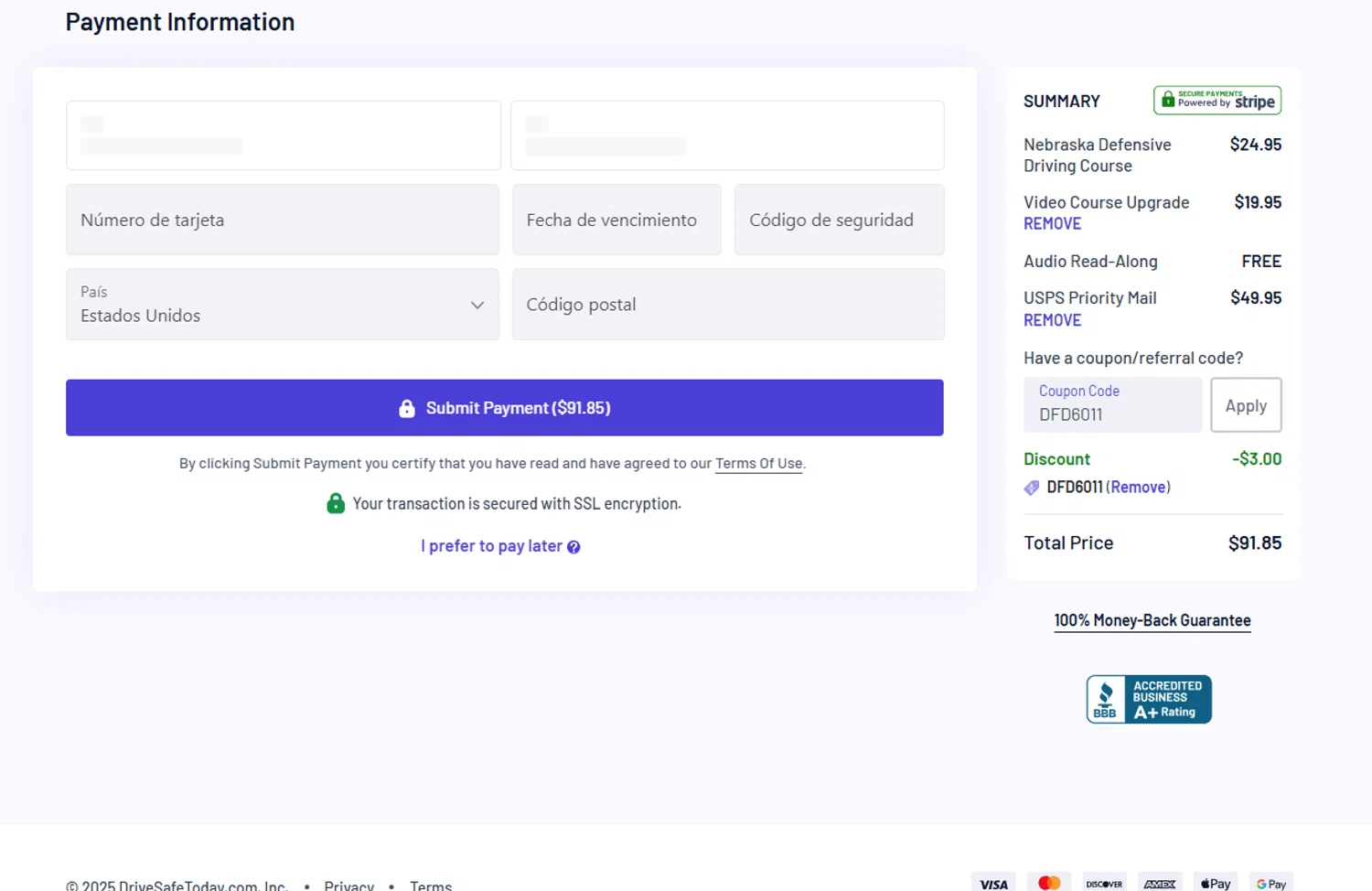Click the Código postal field

728,305
